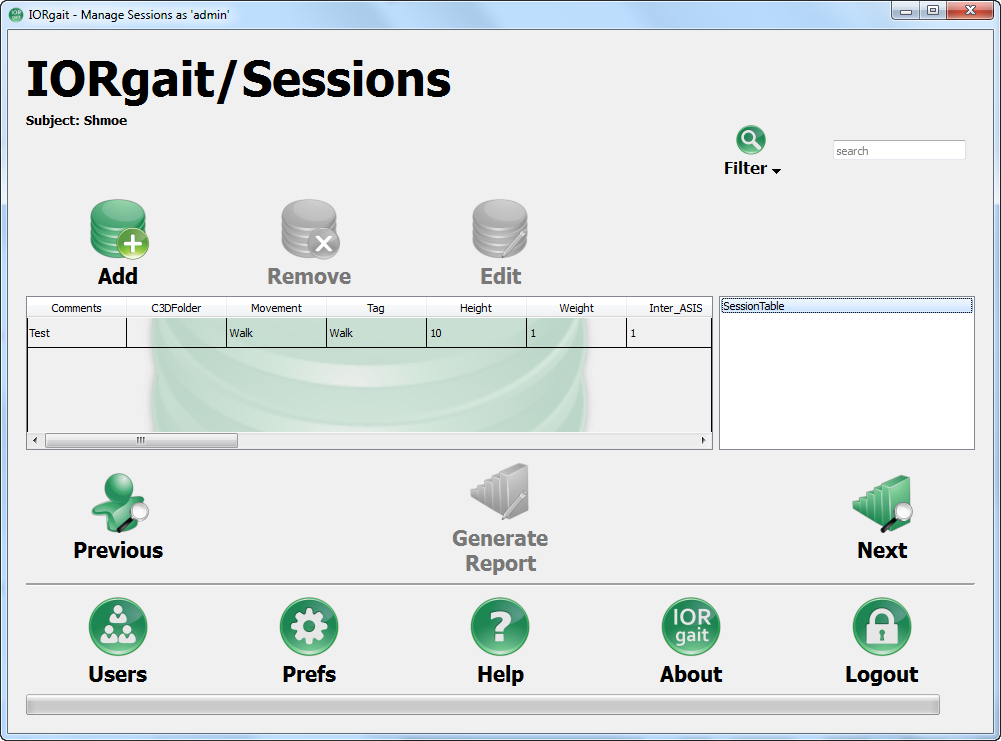The image size is (1001, 741).
Task: Select the Weight cell with value 1
Action: point(576,333)
